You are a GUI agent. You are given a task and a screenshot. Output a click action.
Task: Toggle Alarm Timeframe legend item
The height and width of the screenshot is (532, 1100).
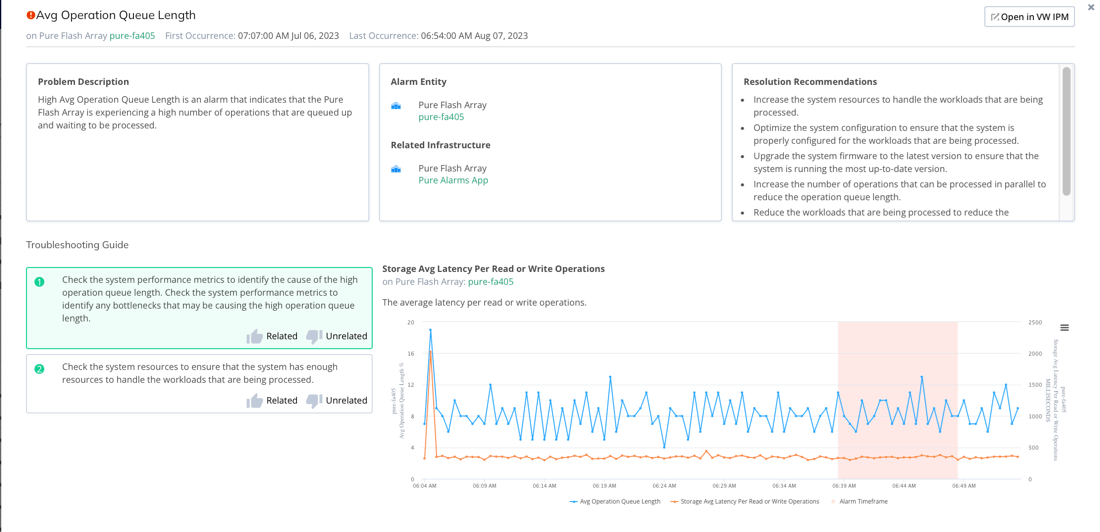[x=859, y=502]
